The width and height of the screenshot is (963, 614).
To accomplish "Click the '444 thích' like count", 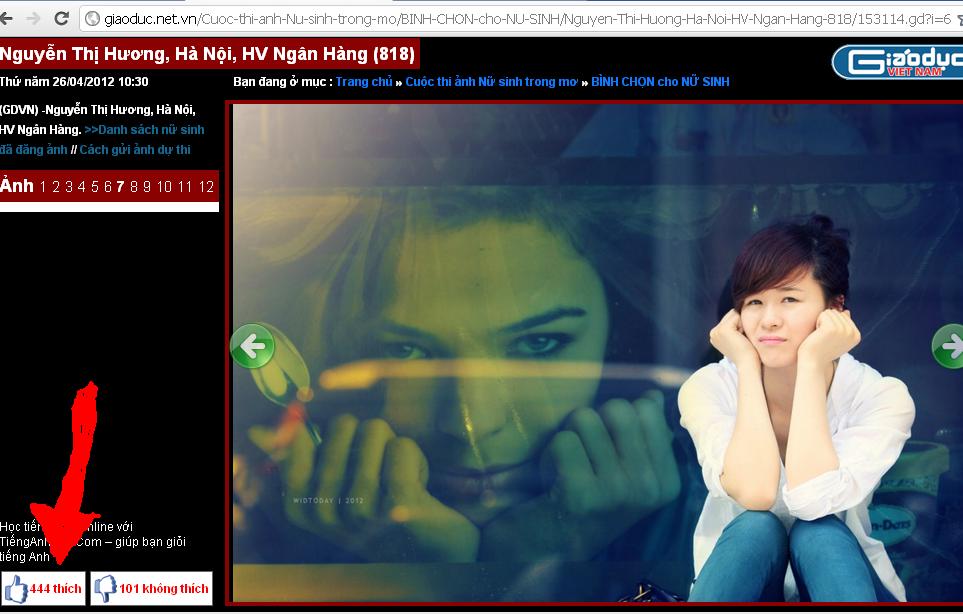I will click(x=55, y=589).
